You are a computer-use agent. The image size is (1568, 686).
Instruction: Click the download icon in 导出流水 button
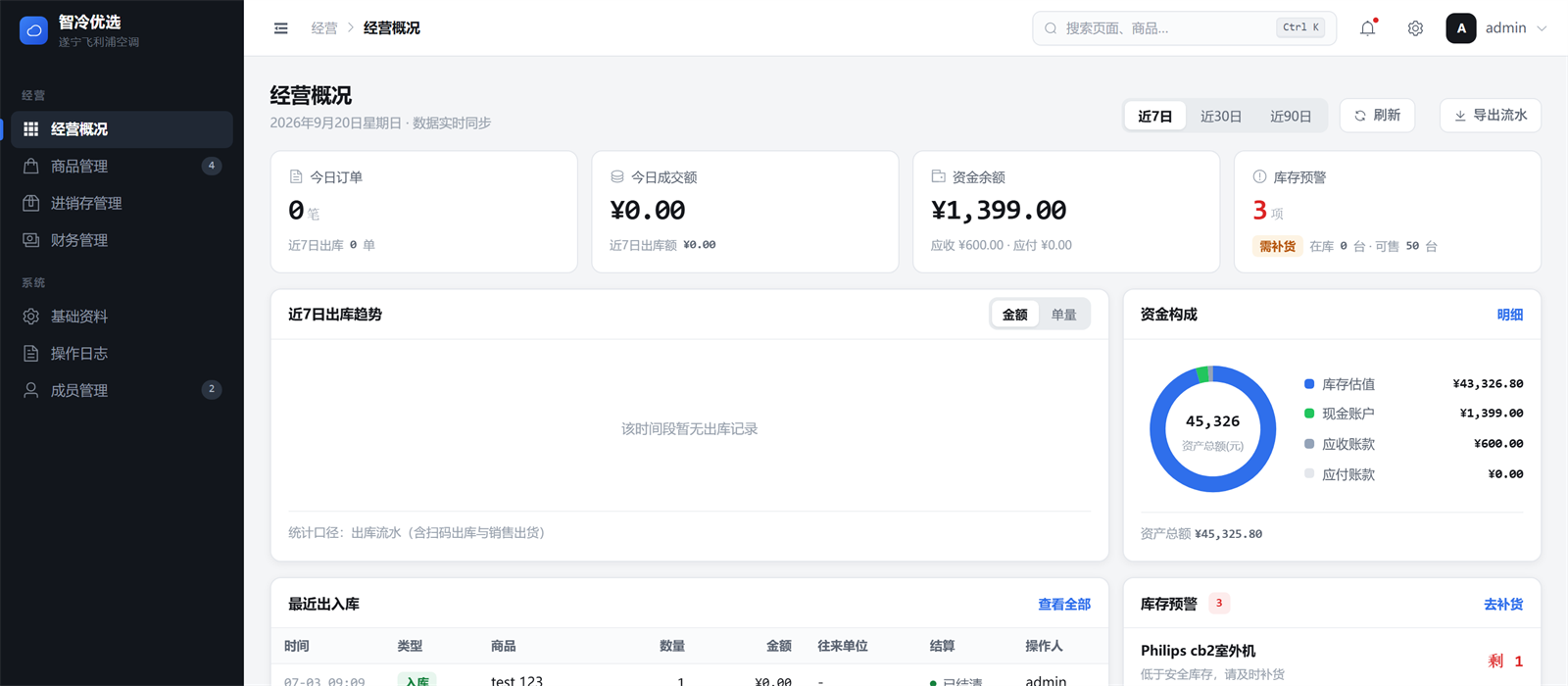[x=1460, y=116]
